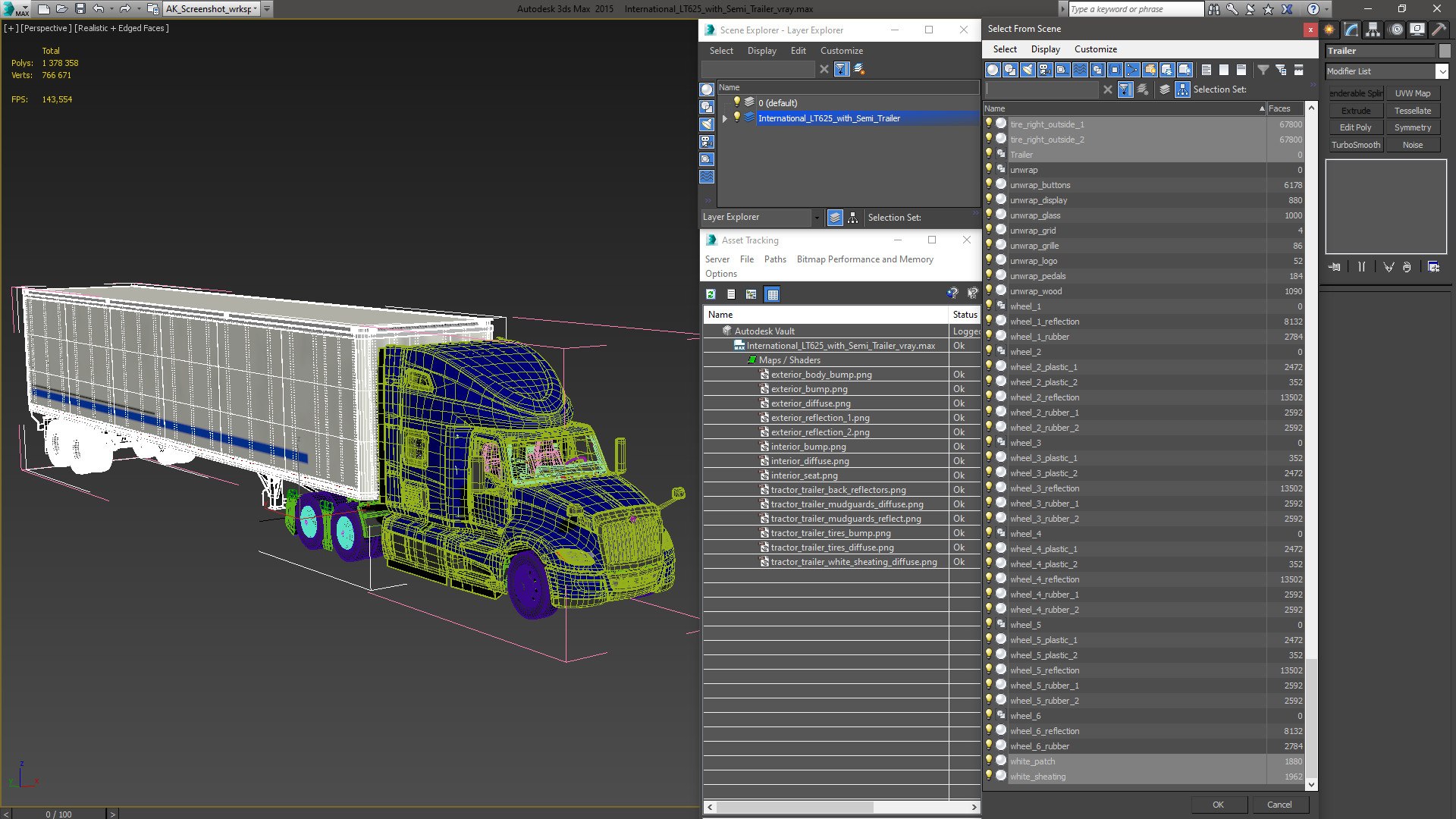The height and width of the screenshot is (819, 1456).
Task: Click Open file folder icon in top toolbar
Action: coord(62,9)
